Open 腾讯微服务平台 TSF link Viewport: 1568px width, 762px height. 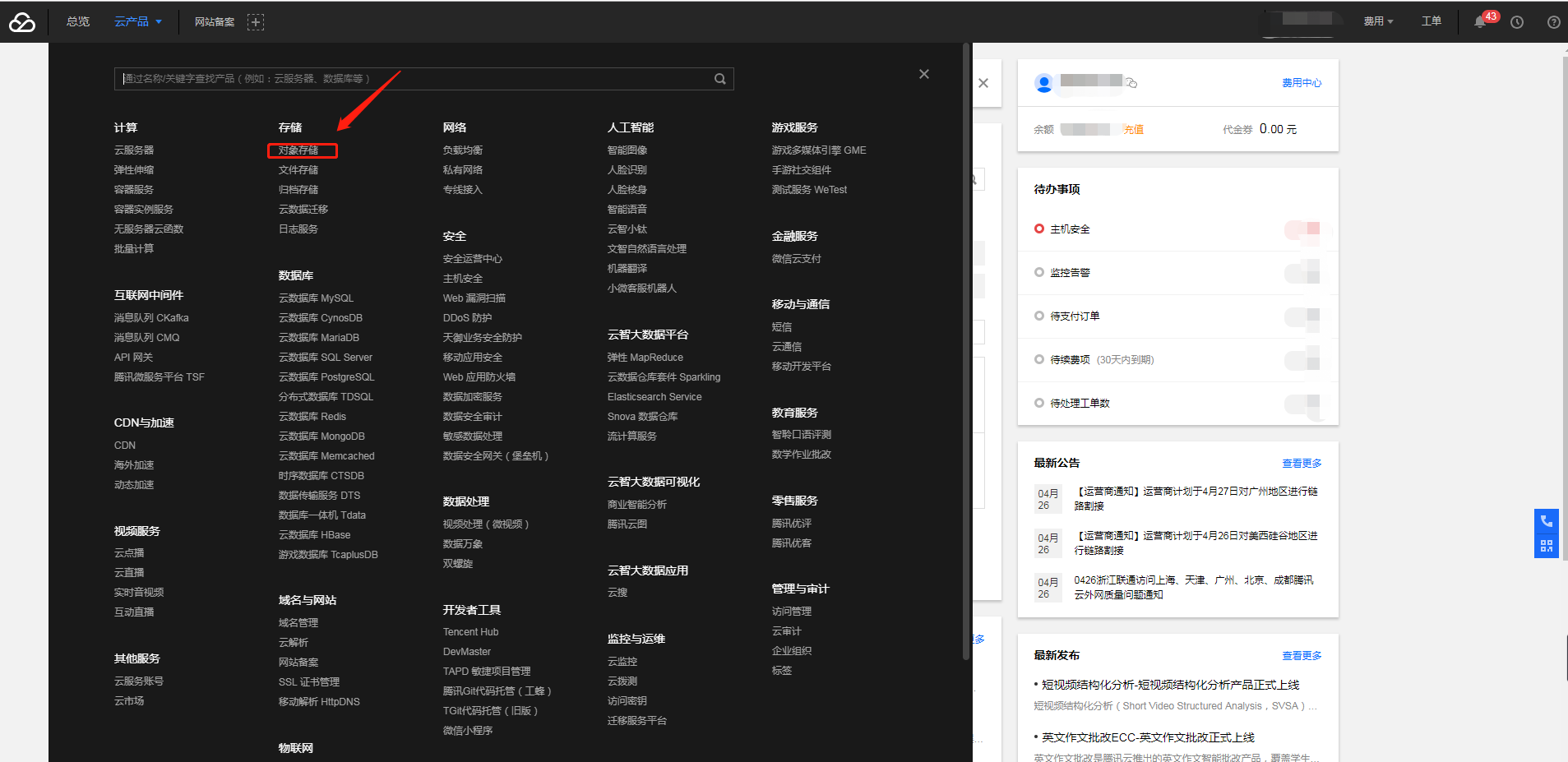[160, 377]
